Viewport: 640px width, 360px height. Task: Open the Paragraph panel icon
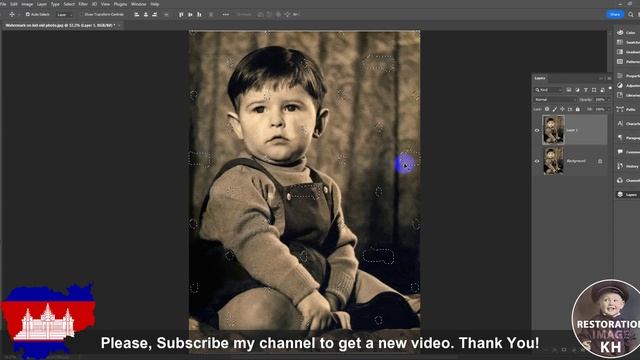[x=620, y=138]
